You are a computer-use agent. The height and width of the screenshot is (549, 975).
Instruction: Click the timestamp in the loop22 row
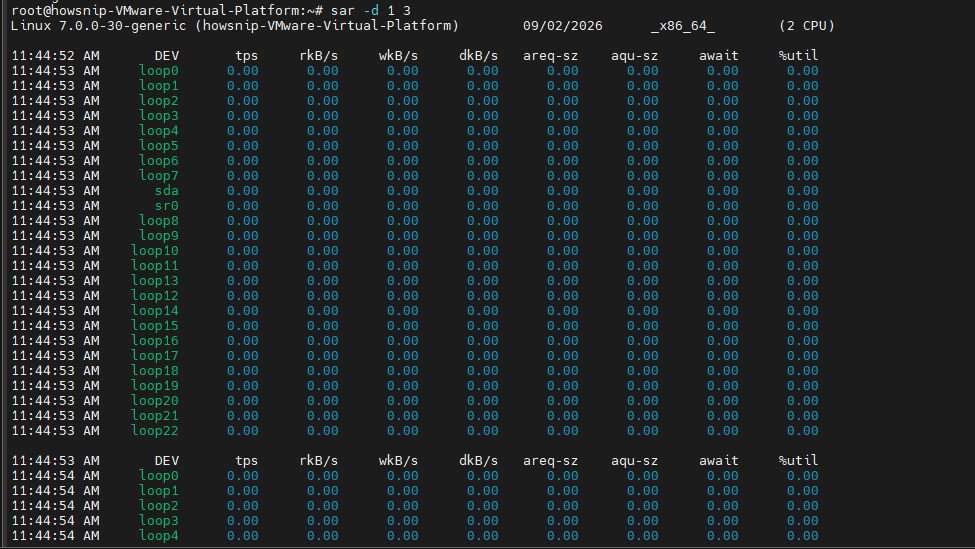[x=55, y=430]
